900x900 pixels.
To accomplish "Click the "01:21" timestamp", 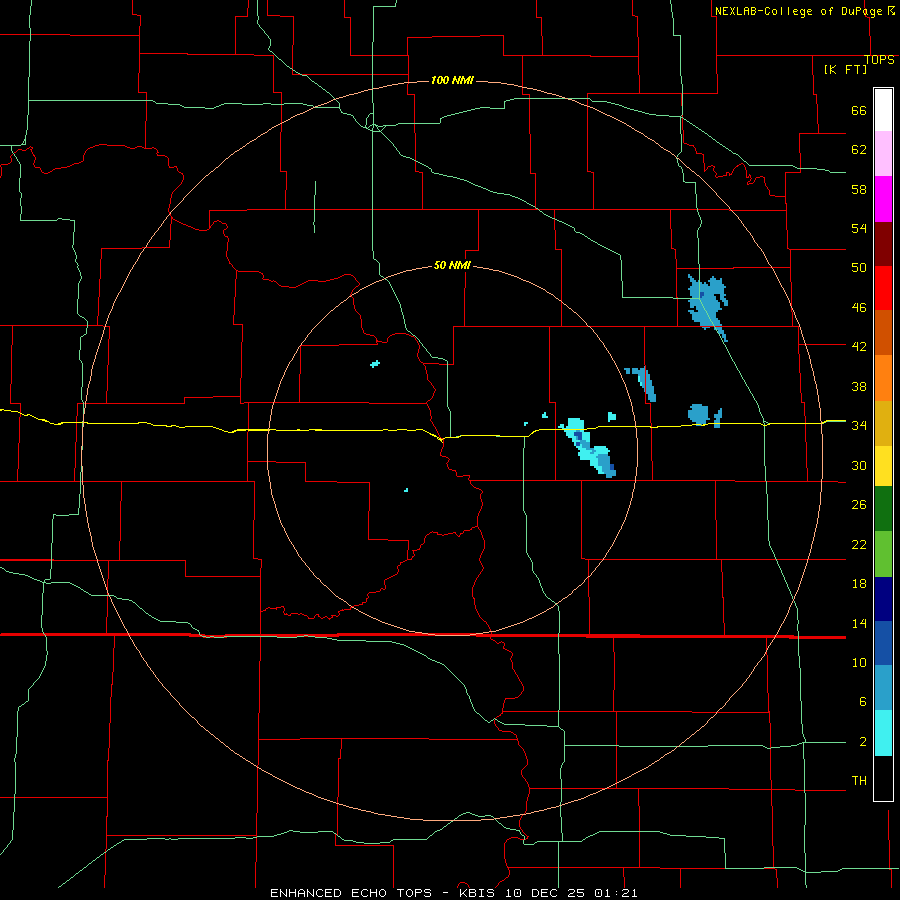I will (x=615, y=893).
